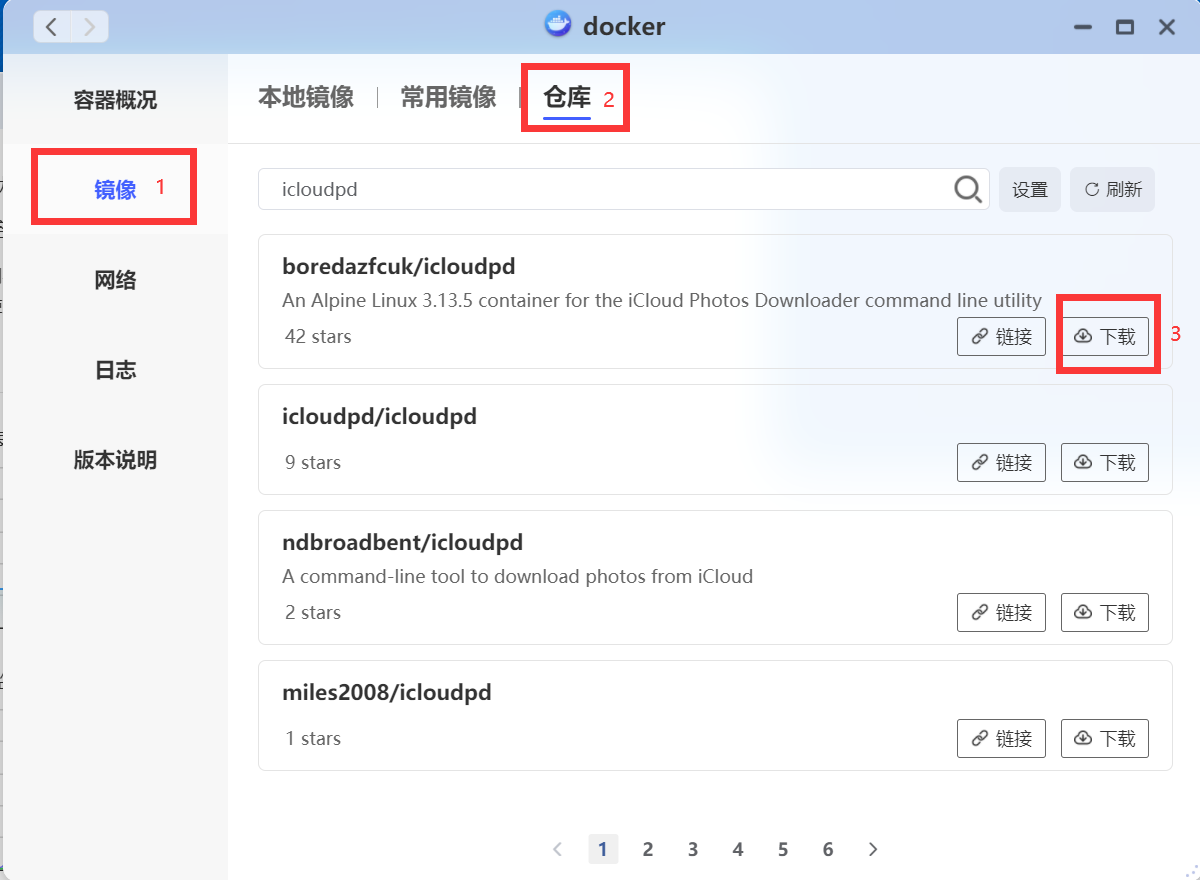Click the 链接 button for ndbroadbent/icloudpd
This screenshot has width=1200, height=880.
pyautogui.click(x=1001, y=612)
